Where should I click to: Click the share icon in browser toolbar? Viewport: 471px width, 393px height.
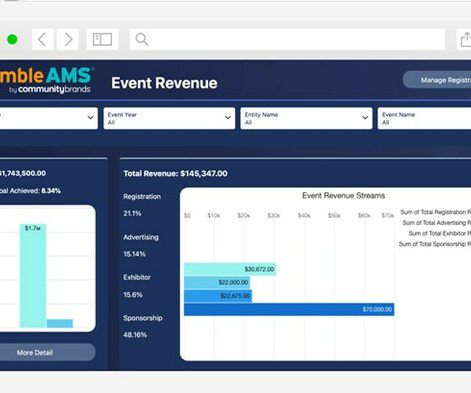[465, 39]
